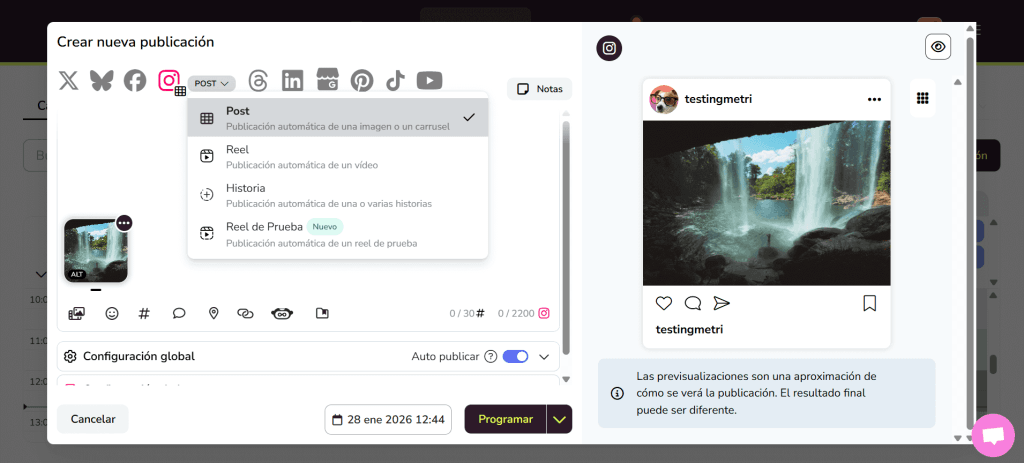Select the X (Twitter) network icon
Screen dimensions: 1024x463
coord(68,81)
